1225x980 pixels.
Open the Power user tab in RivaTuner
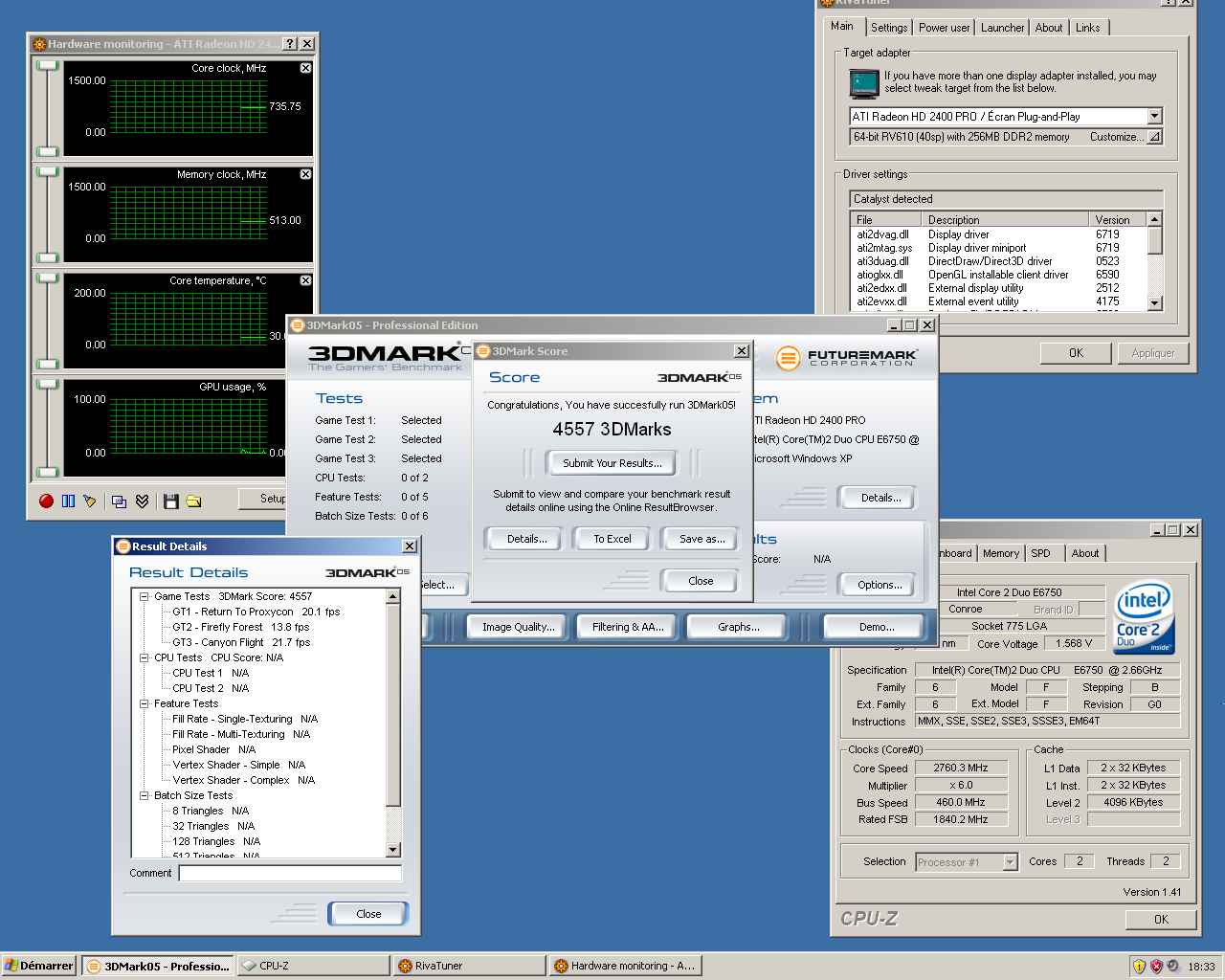[x=945, y=28]
